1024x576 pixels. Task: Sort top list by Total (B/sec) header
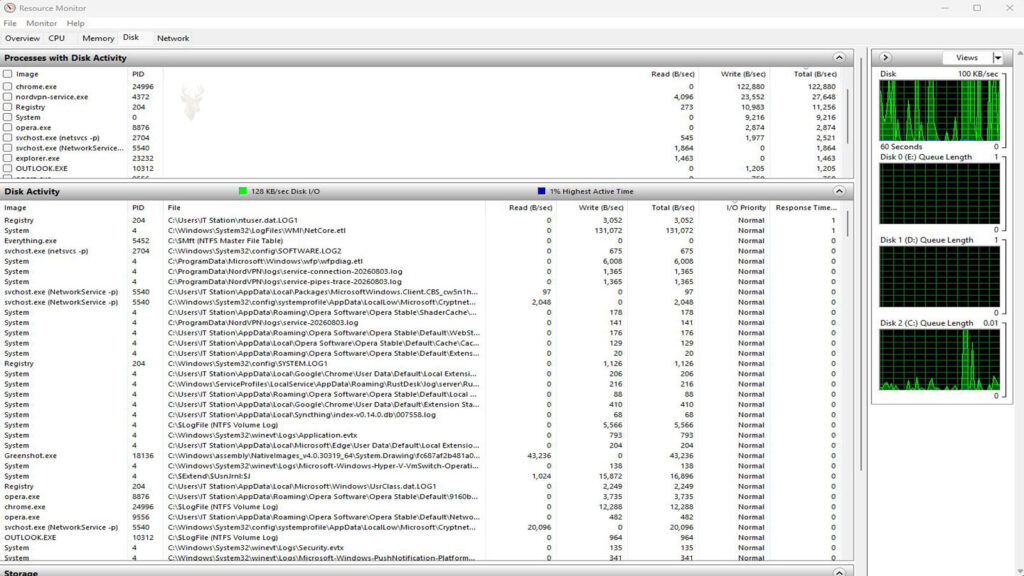pyautogui.click(x=815, y=74)
